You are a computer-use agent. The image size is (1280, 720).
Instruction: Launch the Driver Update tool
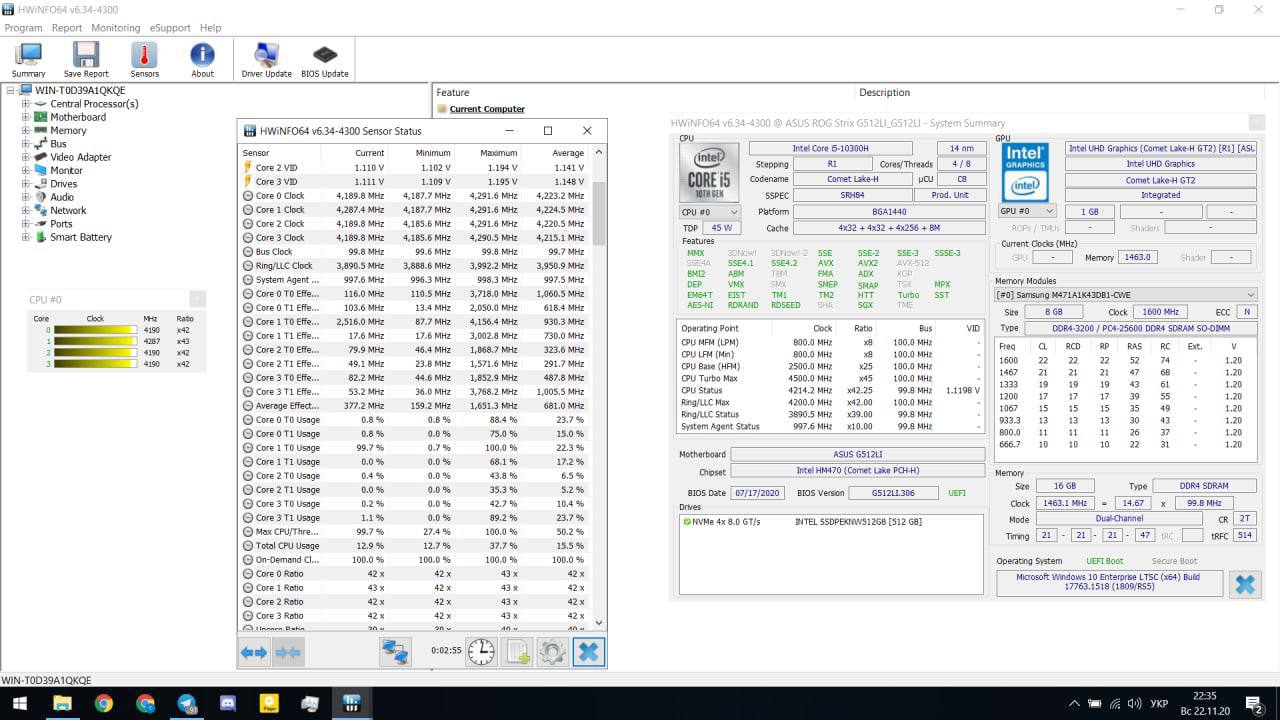pos(266,59)
